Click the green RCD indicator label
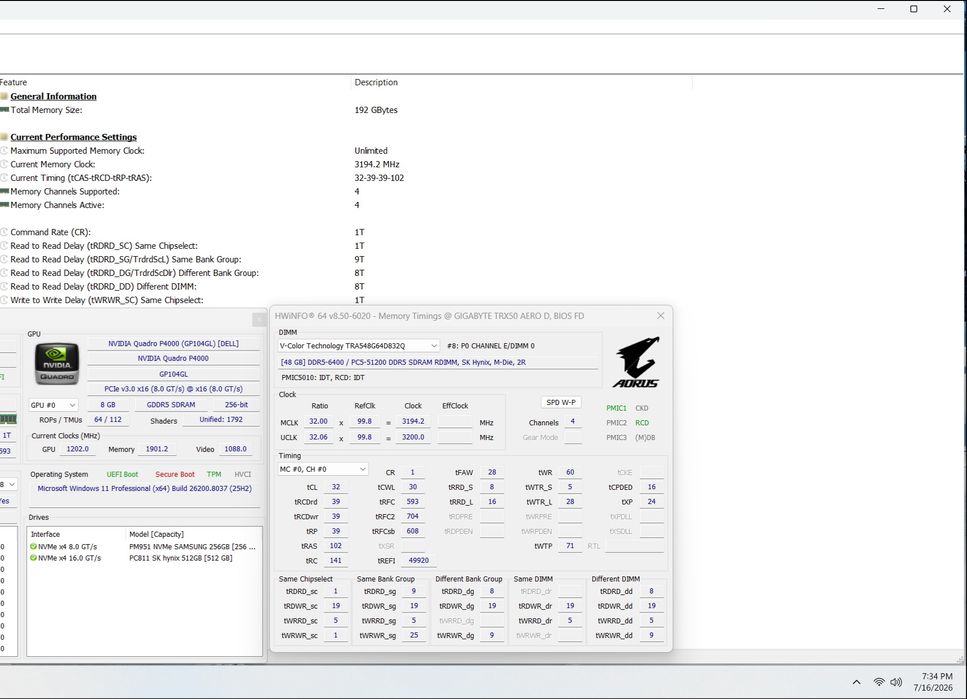 [x=642, y=423]
